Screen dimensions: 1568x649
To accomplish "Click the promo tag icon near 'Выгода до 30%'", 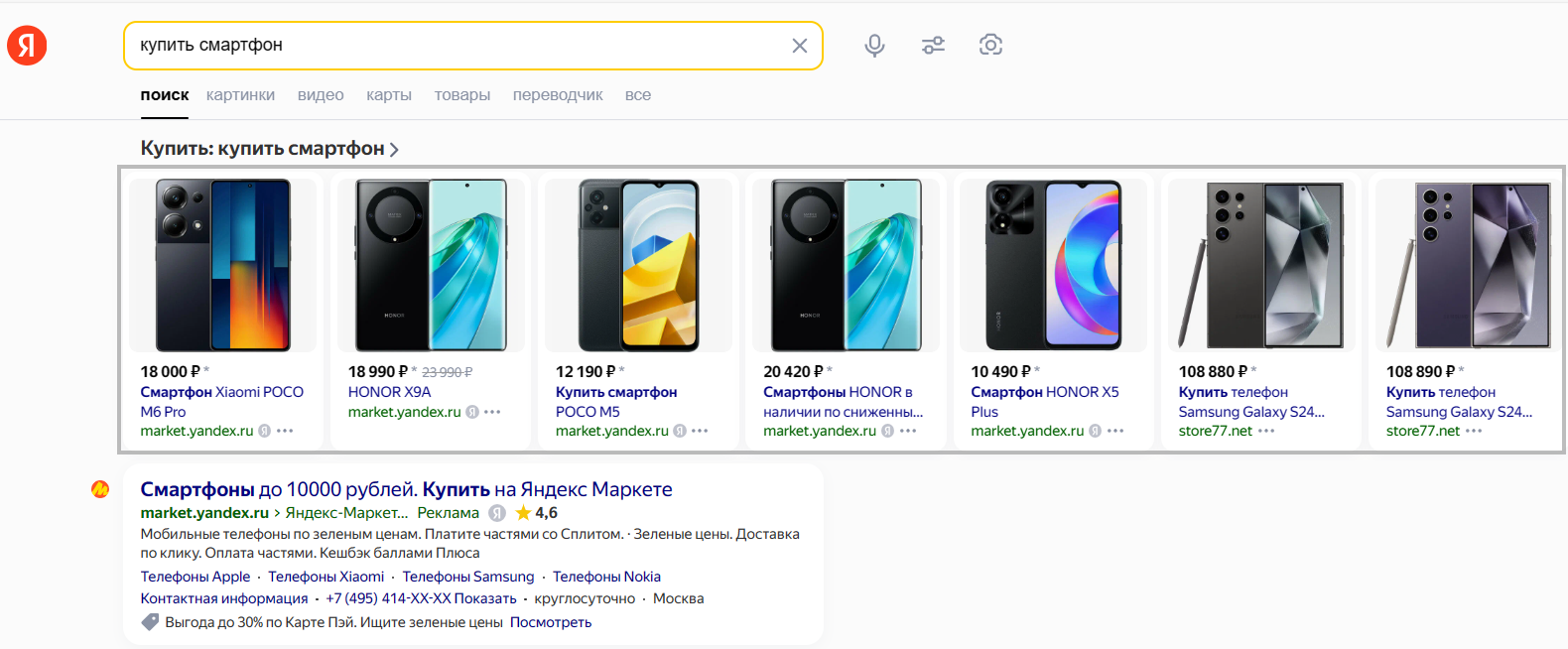I will click(x=150, y=622).
